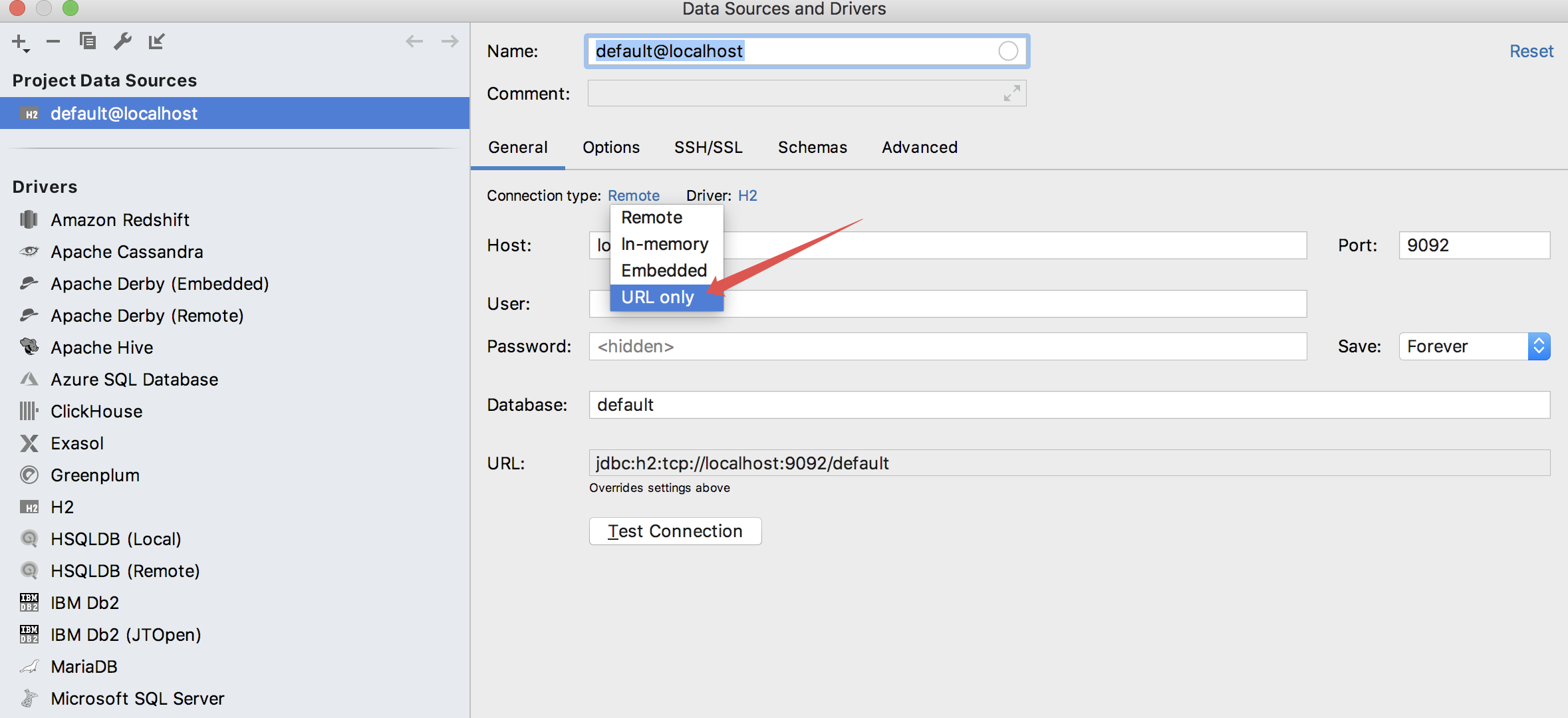The width and height of the screenshot is (1568, 718).
Task: Select the ClickHouse driver in list
Action: coord(96,412)
